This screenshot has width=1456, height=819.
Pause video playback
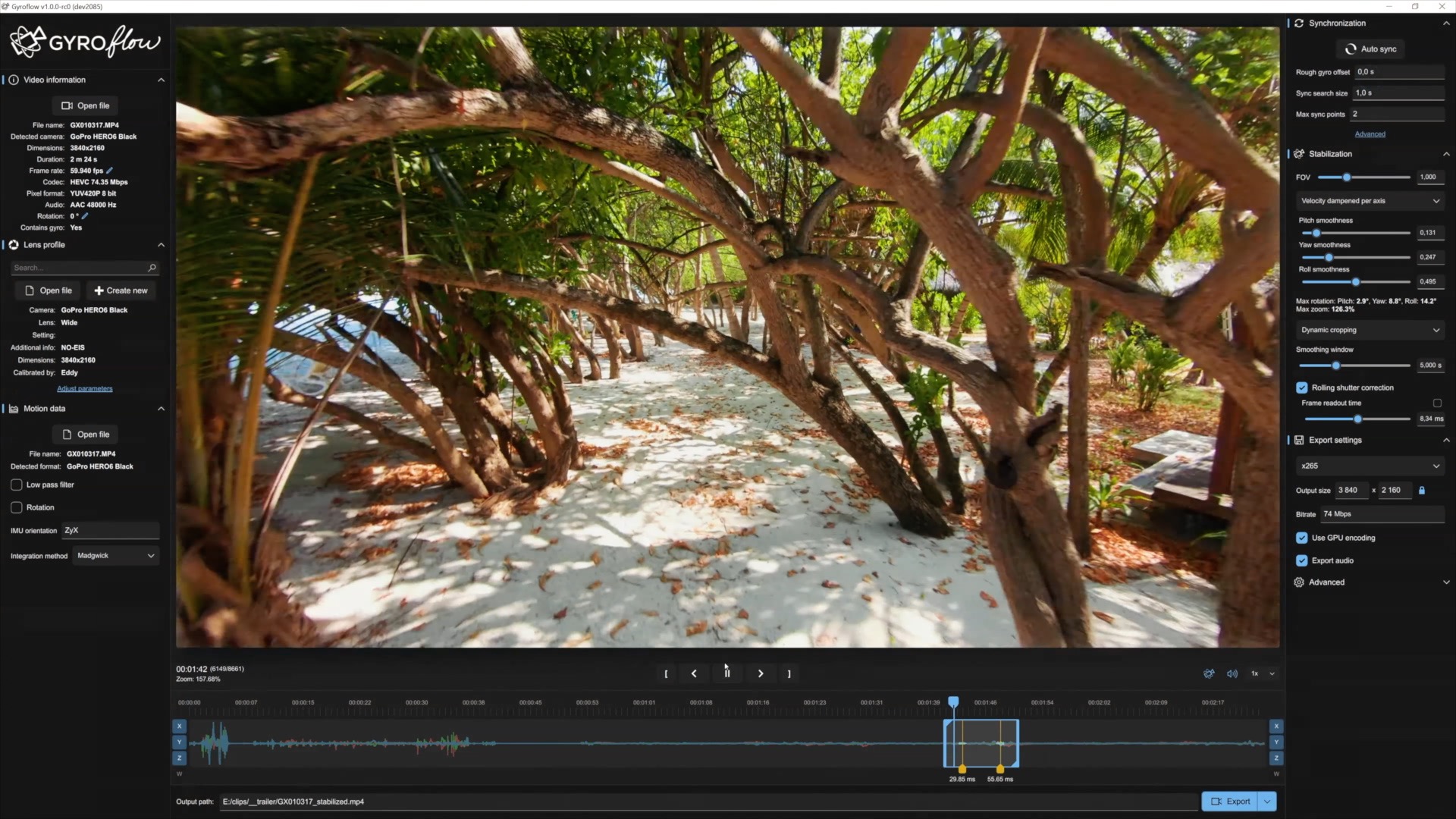(x=727, y=673)
